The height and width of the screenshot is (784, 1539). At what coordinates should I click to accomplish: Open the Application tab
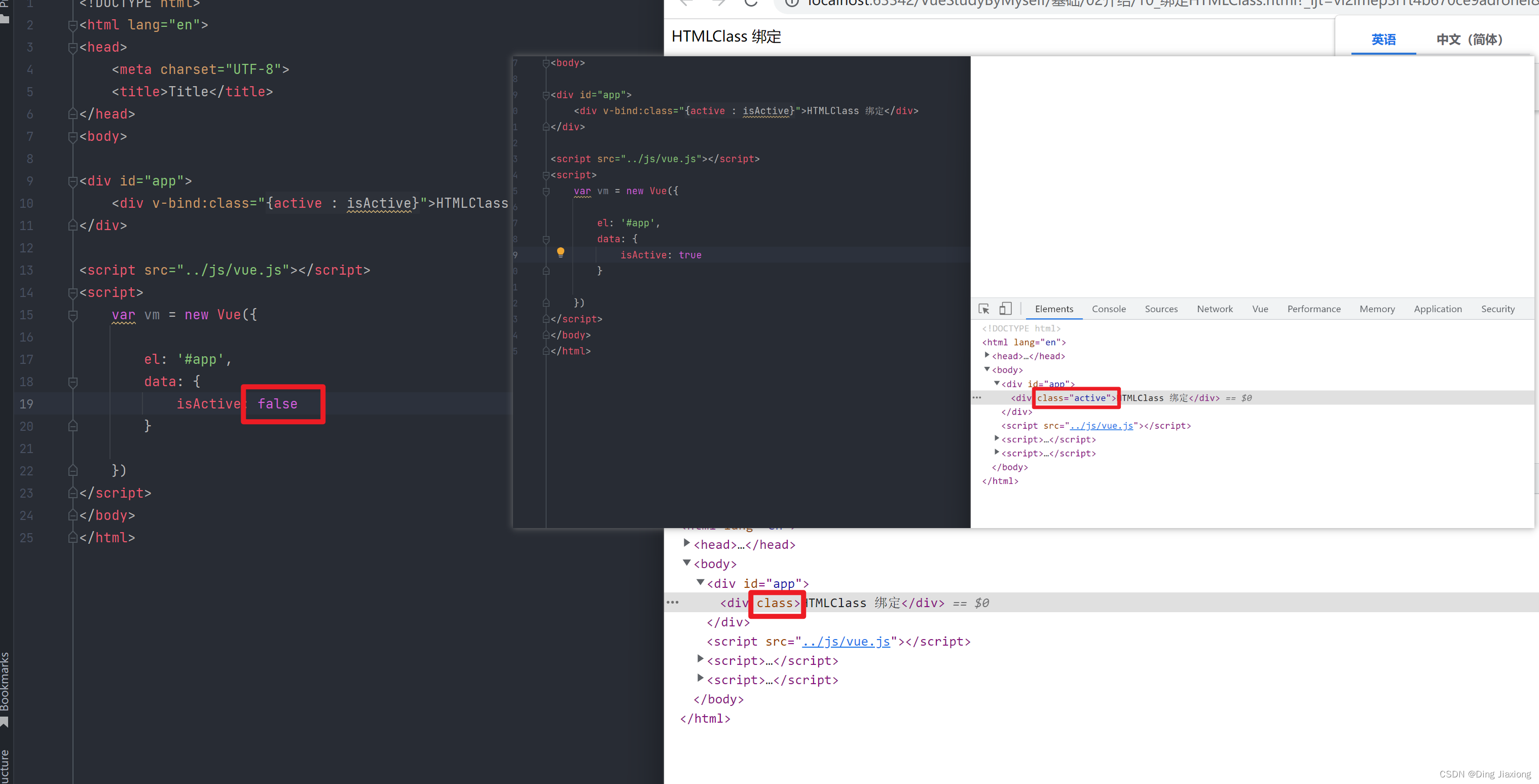click(x=1438, y=309)
